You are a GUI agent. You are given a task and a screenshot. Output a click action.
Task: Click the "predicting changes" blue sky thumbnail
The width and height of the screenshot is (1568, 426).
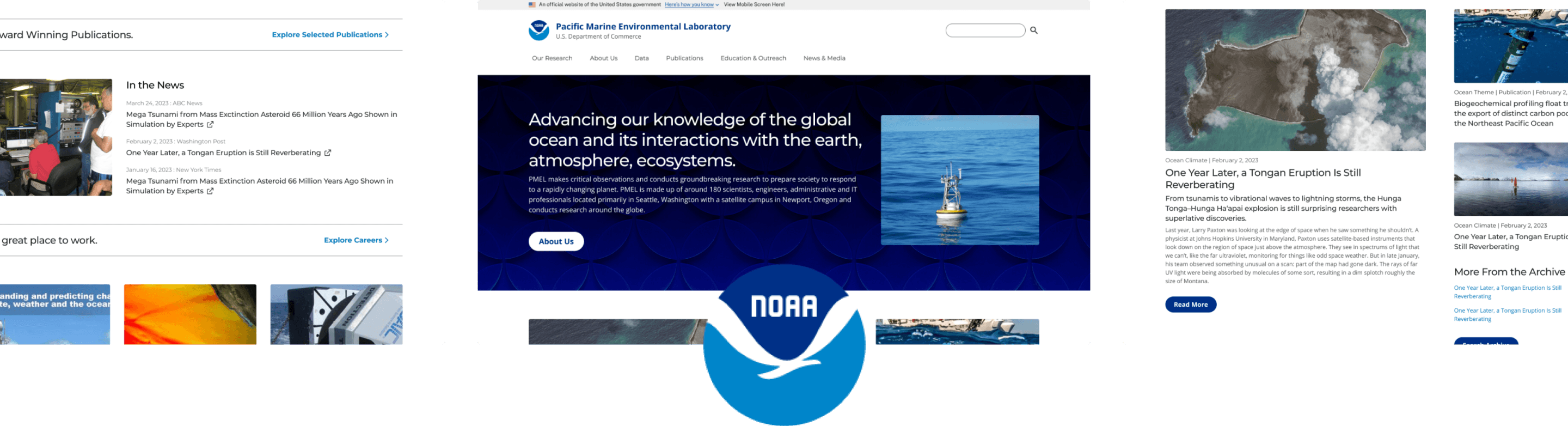click(x=55, y=314)
